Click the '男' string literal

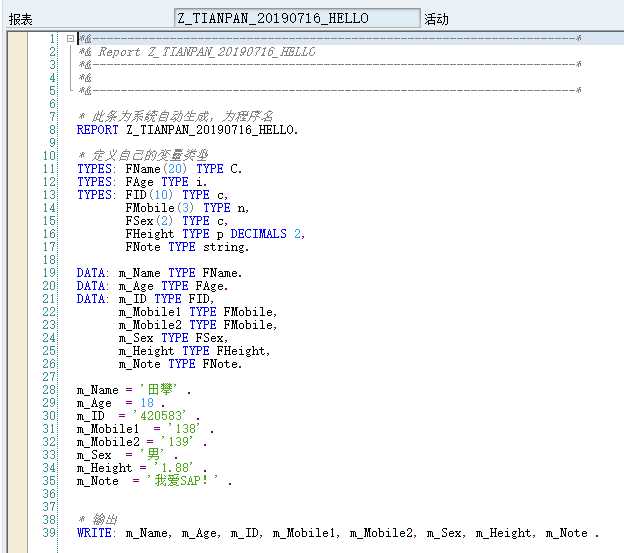(x=152, y=454)
